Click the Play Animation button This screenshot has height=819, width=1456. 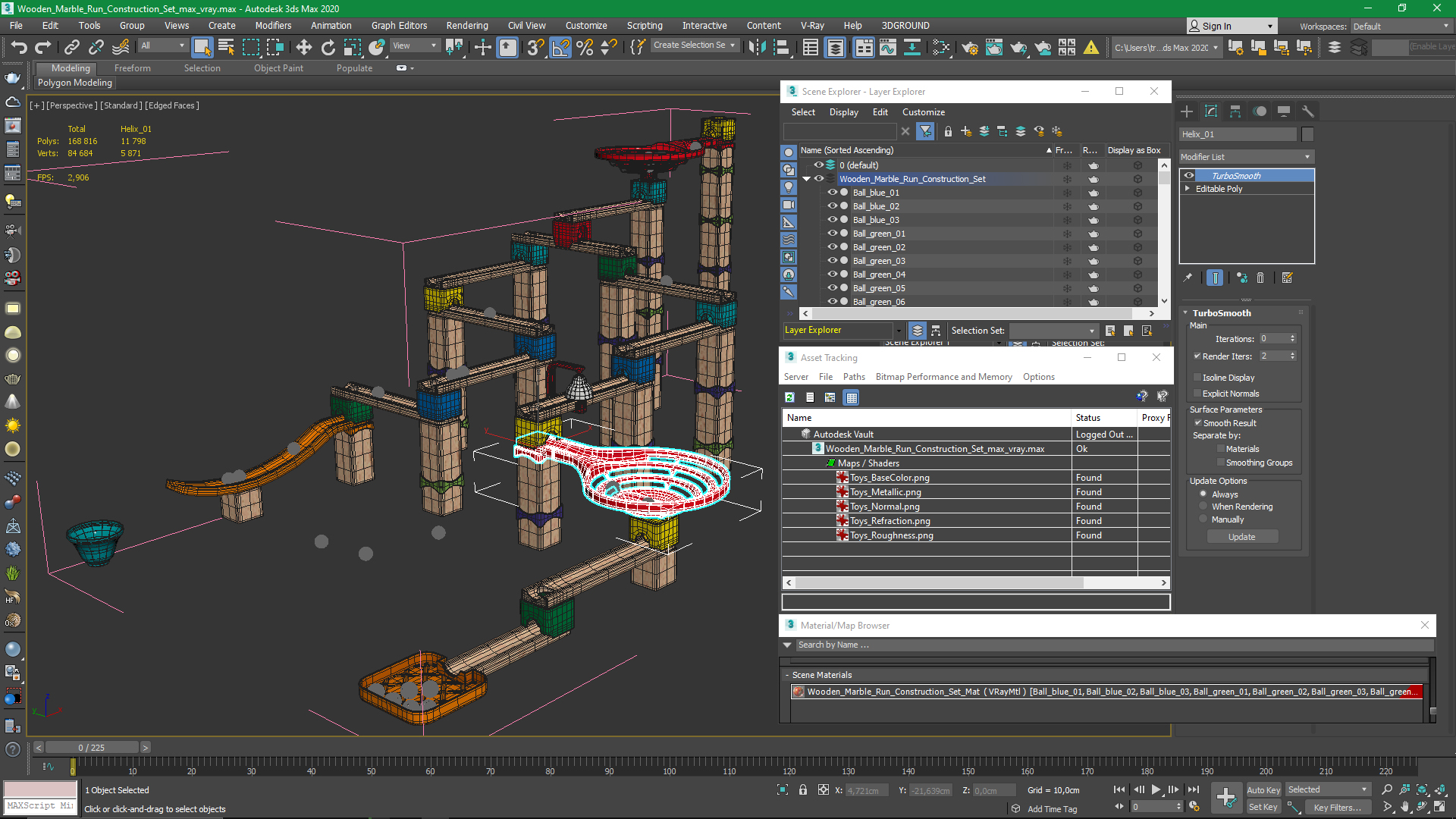tap(1156, 789)
